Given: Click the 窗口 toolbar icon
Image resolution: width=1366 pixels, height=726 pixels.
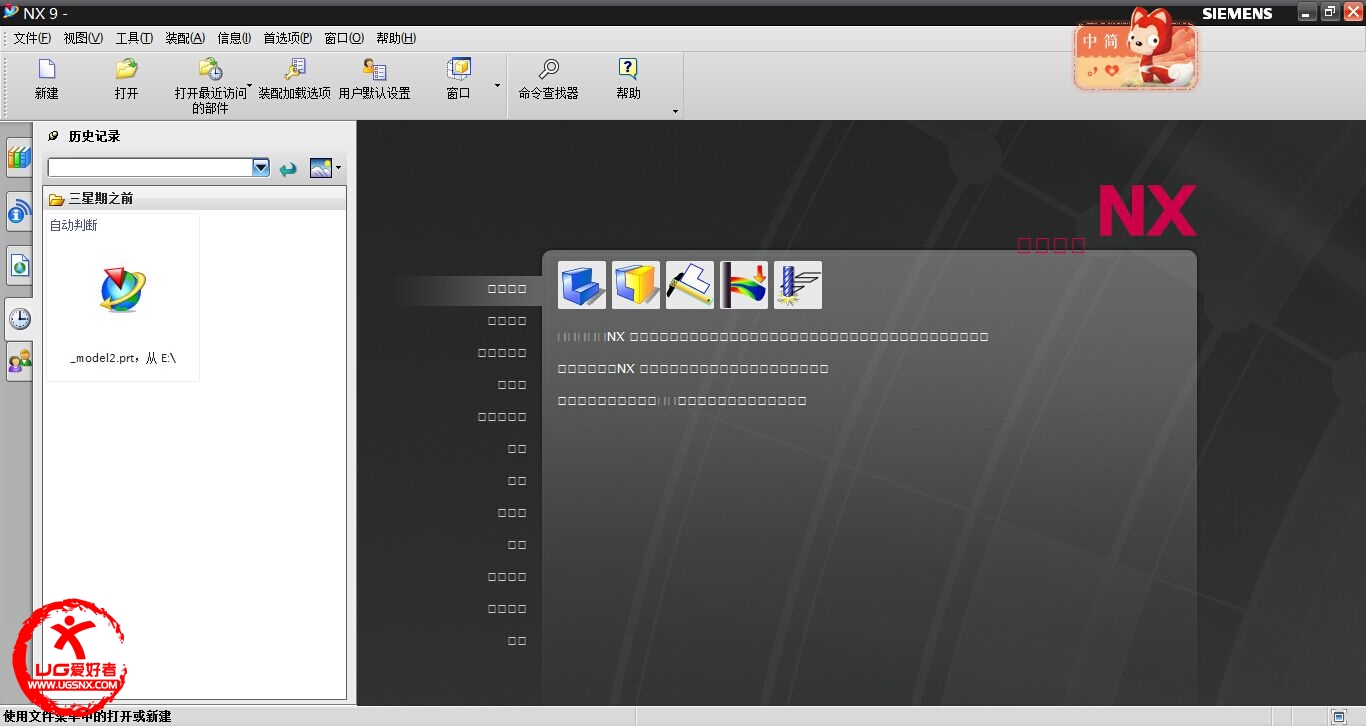Looking at the screenshot, I should pos(459,69).
